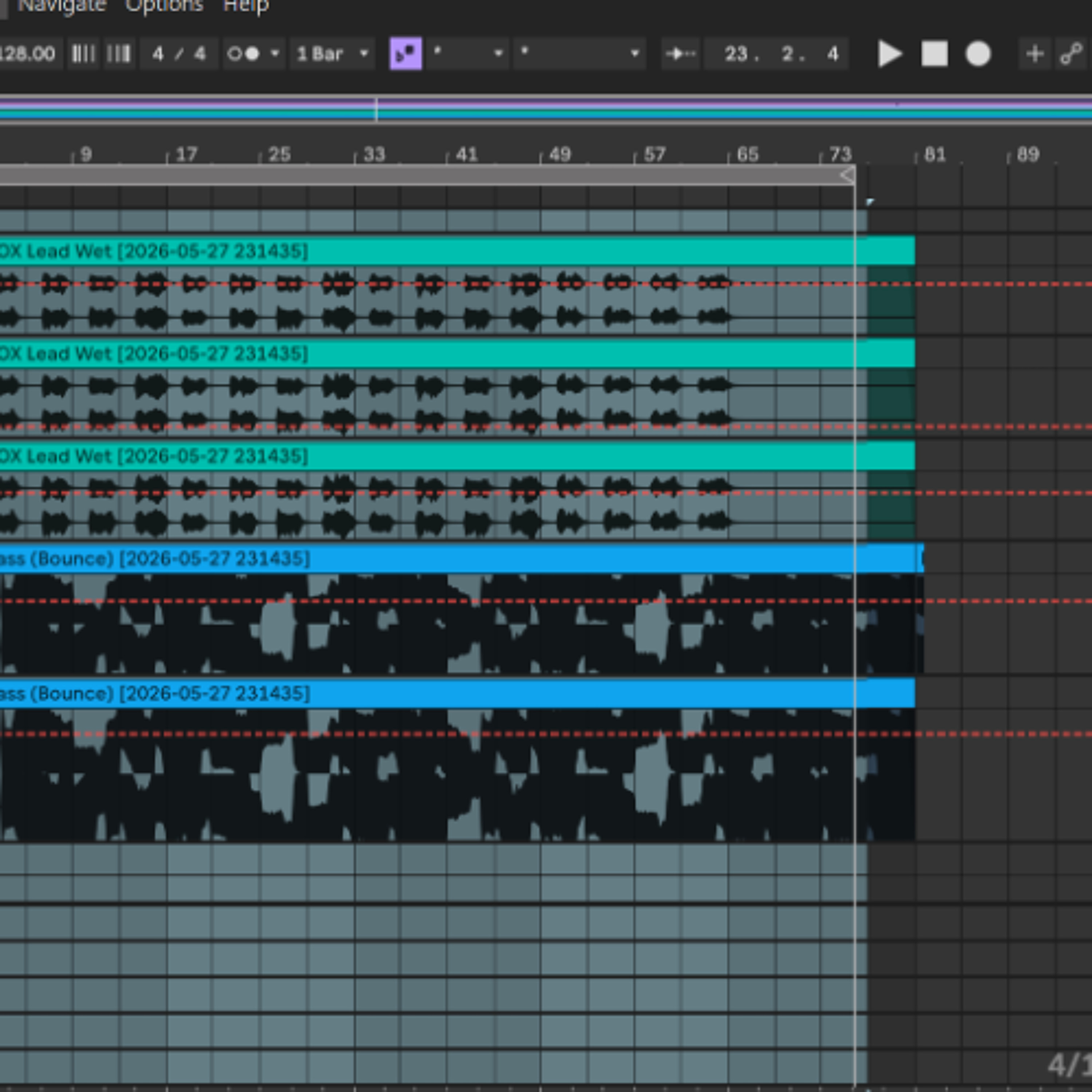Open the Options menu

165,6
